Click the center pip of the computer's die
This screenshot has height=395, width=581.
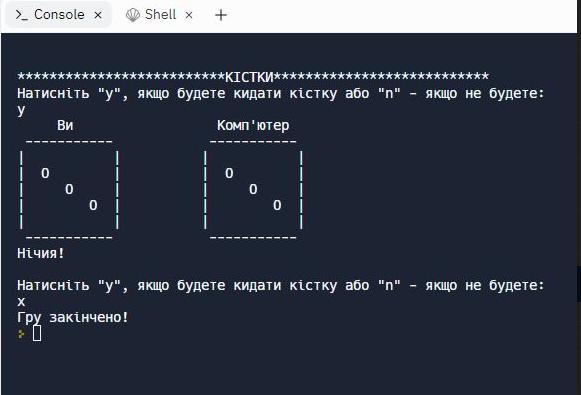click(x=253, y=189)
